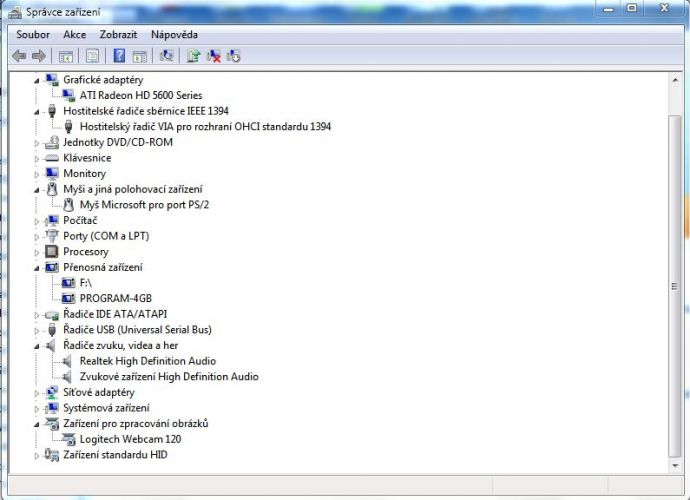Click the Klávesnice keyboard icon
This screenshot has width=690, height=500.
(52, 158)
